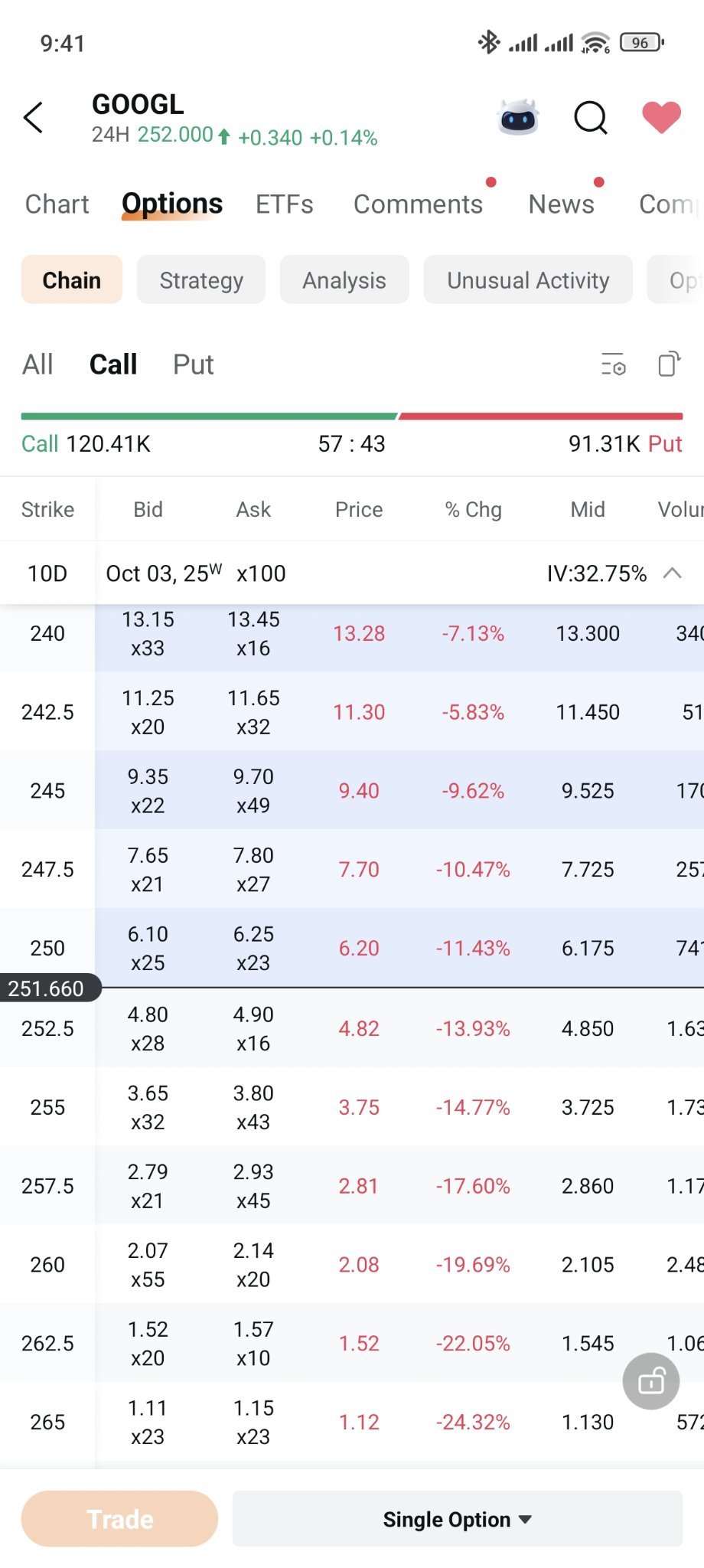This screenshot has width=704, height=1568.
Task: Show All calls and puts
Action: pos(37,364)
